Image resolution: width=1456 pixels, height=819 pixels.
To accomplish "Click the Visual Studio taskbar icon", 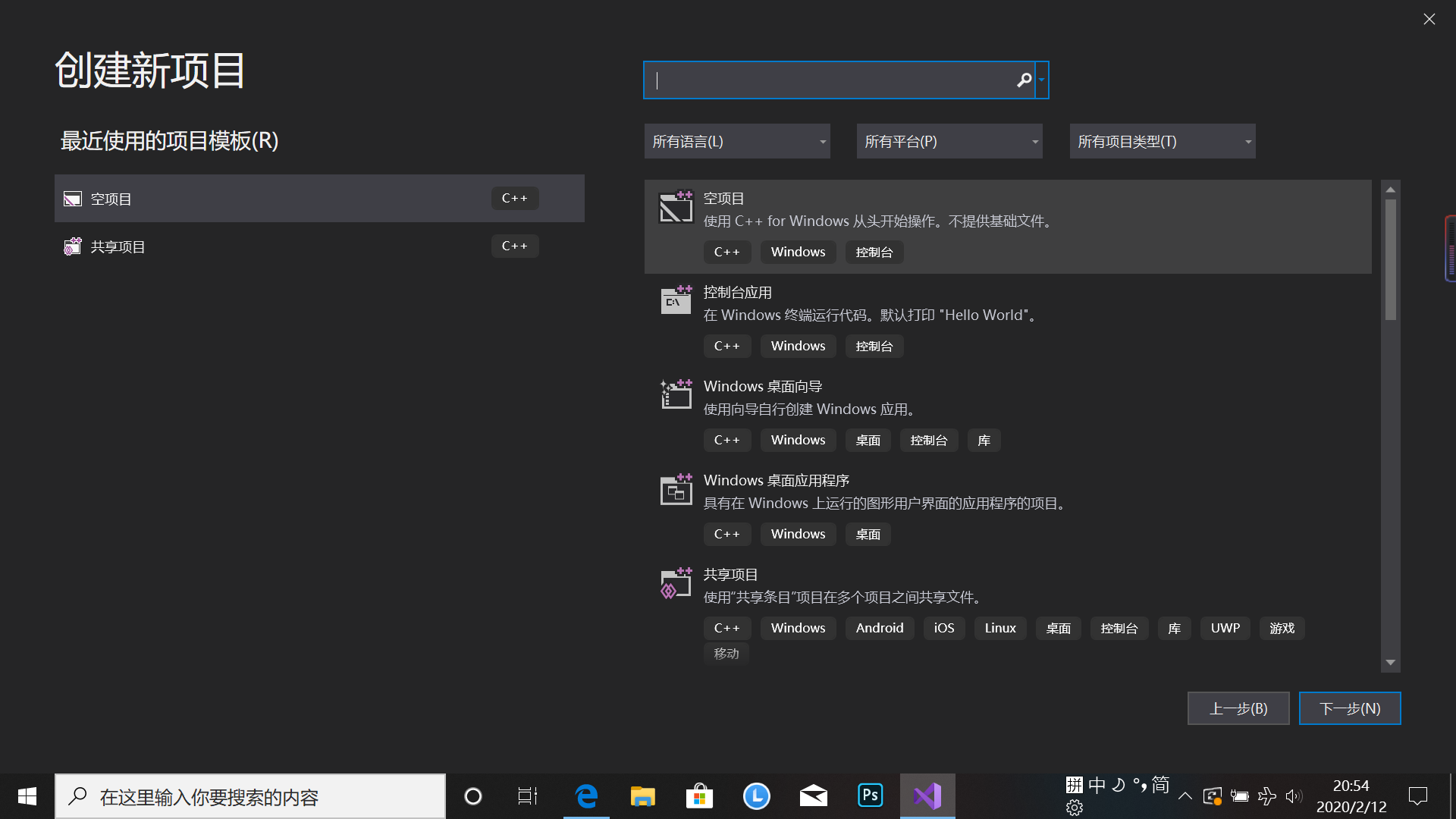I will [x=927, y=795].
